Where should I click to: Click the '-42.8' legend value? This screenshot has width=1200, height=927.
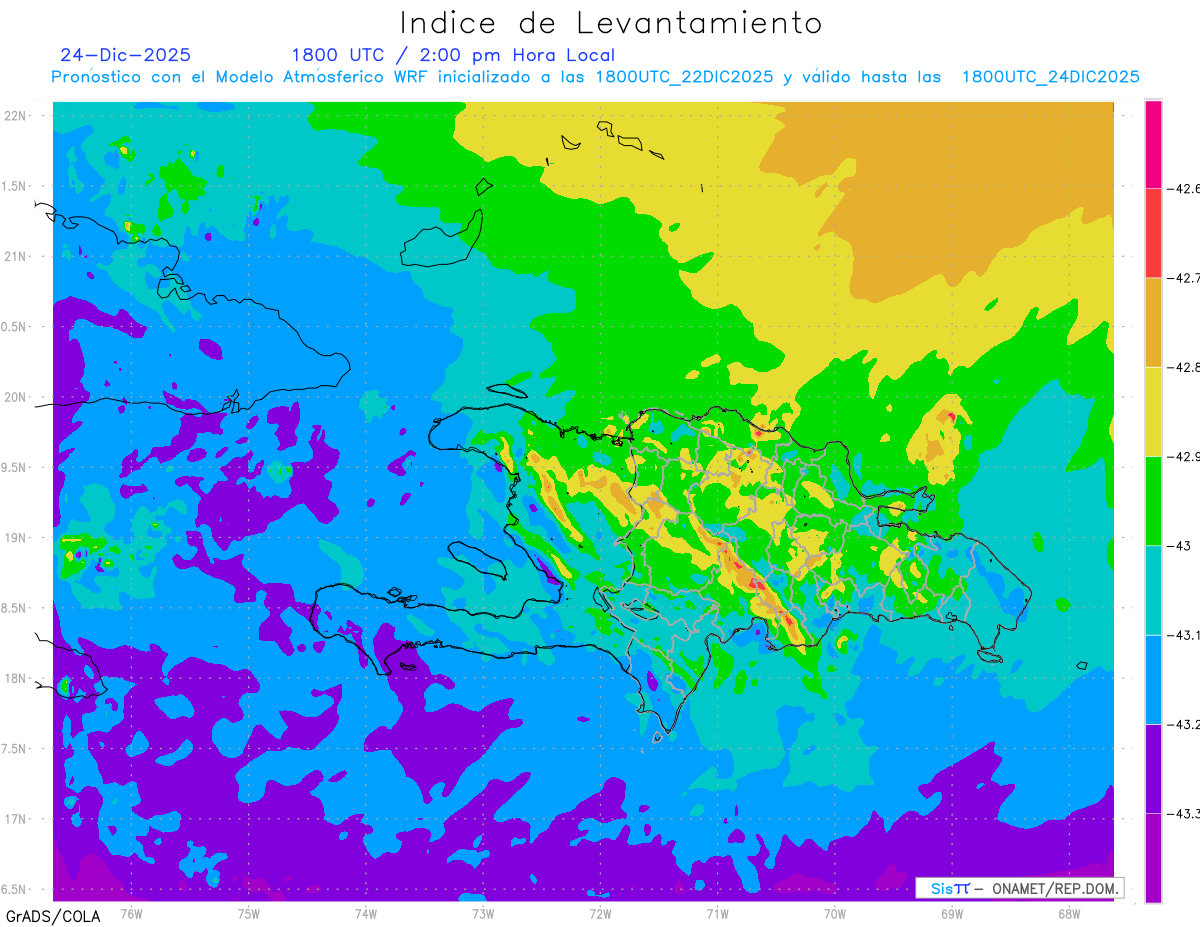1186,367
